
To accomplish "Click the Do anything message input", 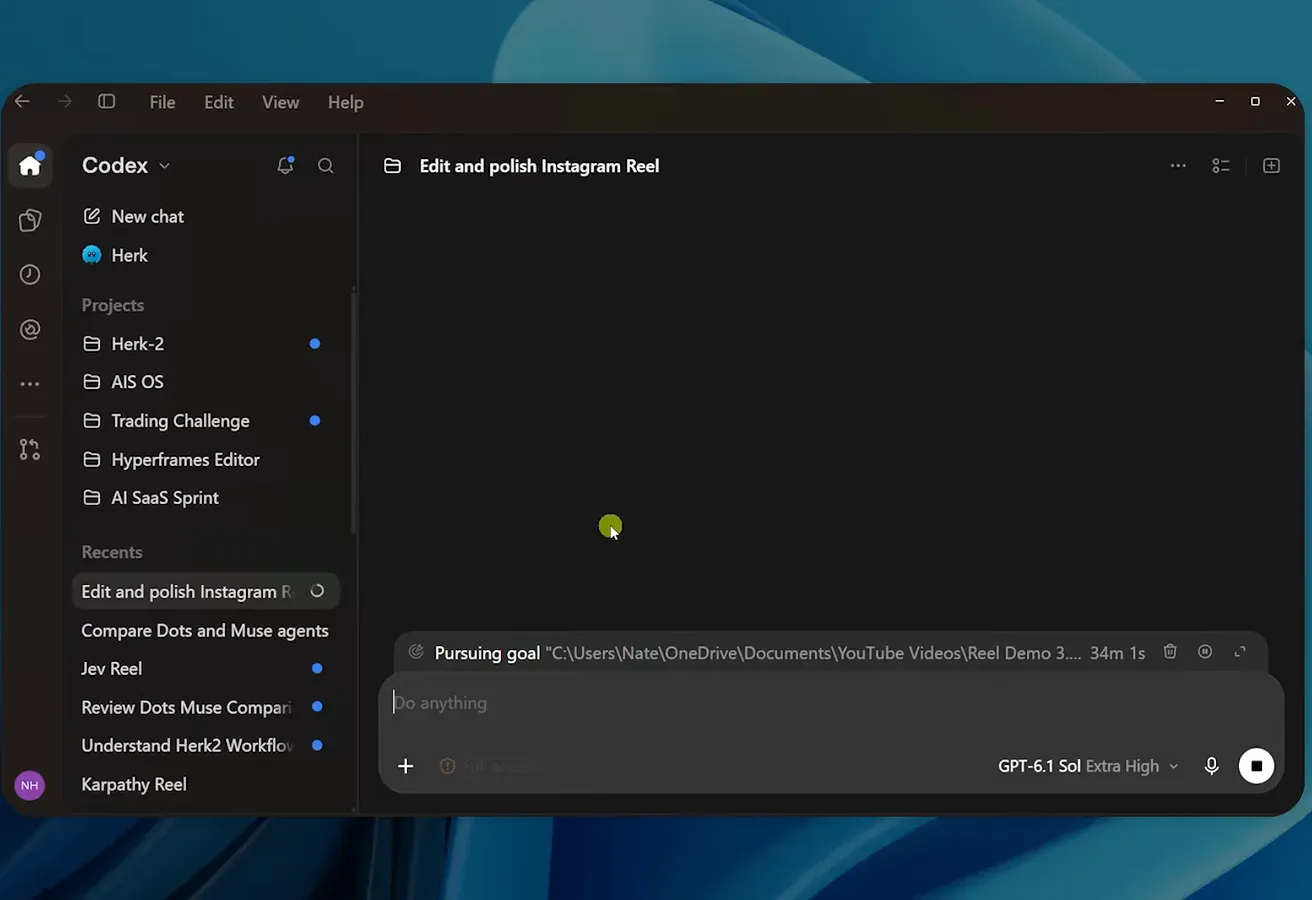I will (830, 703).
